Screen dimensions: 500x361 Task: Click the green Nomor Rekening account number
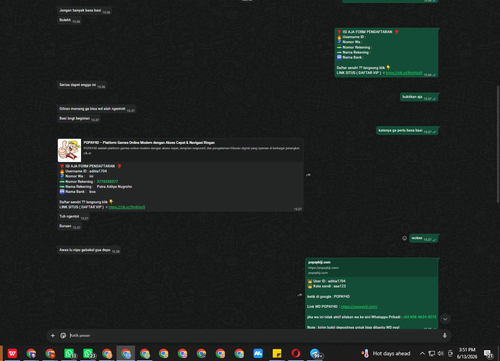coord(107,182)
